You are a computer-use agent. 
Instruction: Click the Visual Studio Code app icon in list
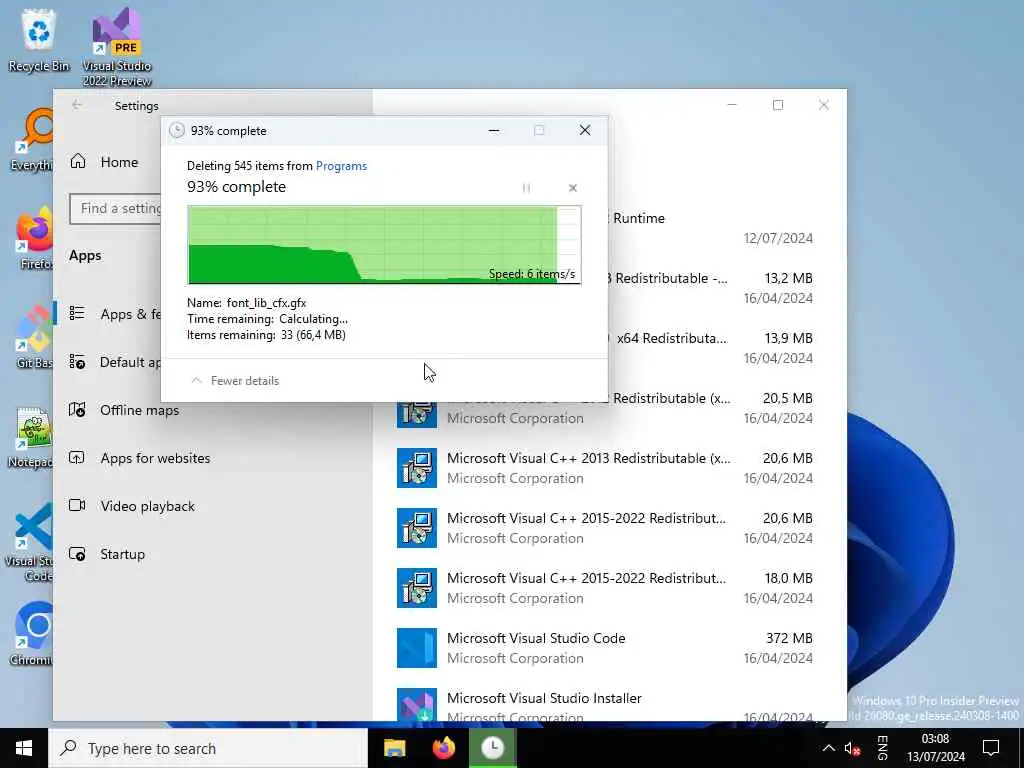[x=417, y=648]
